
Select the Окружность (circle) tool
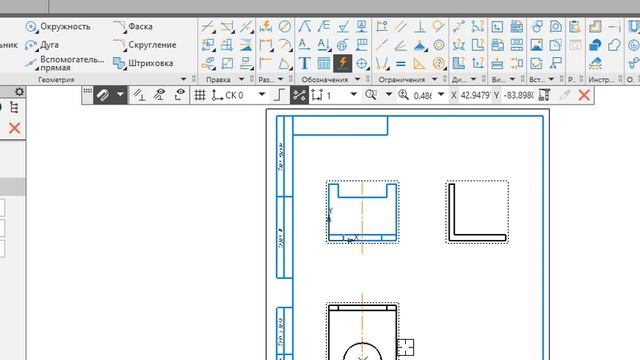[57, 27]
